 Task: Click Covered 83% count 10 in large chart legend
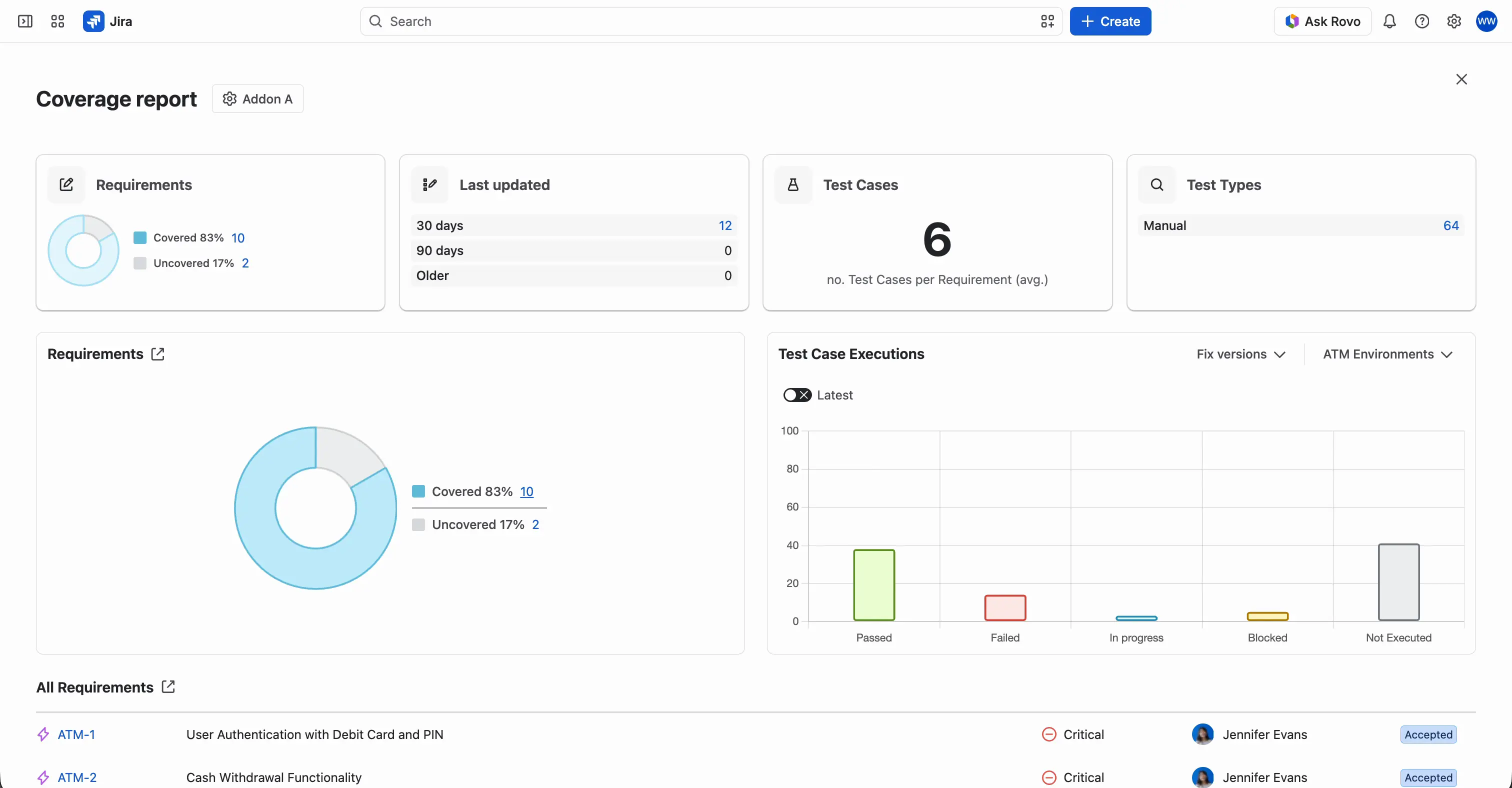(x=526, y=491)
